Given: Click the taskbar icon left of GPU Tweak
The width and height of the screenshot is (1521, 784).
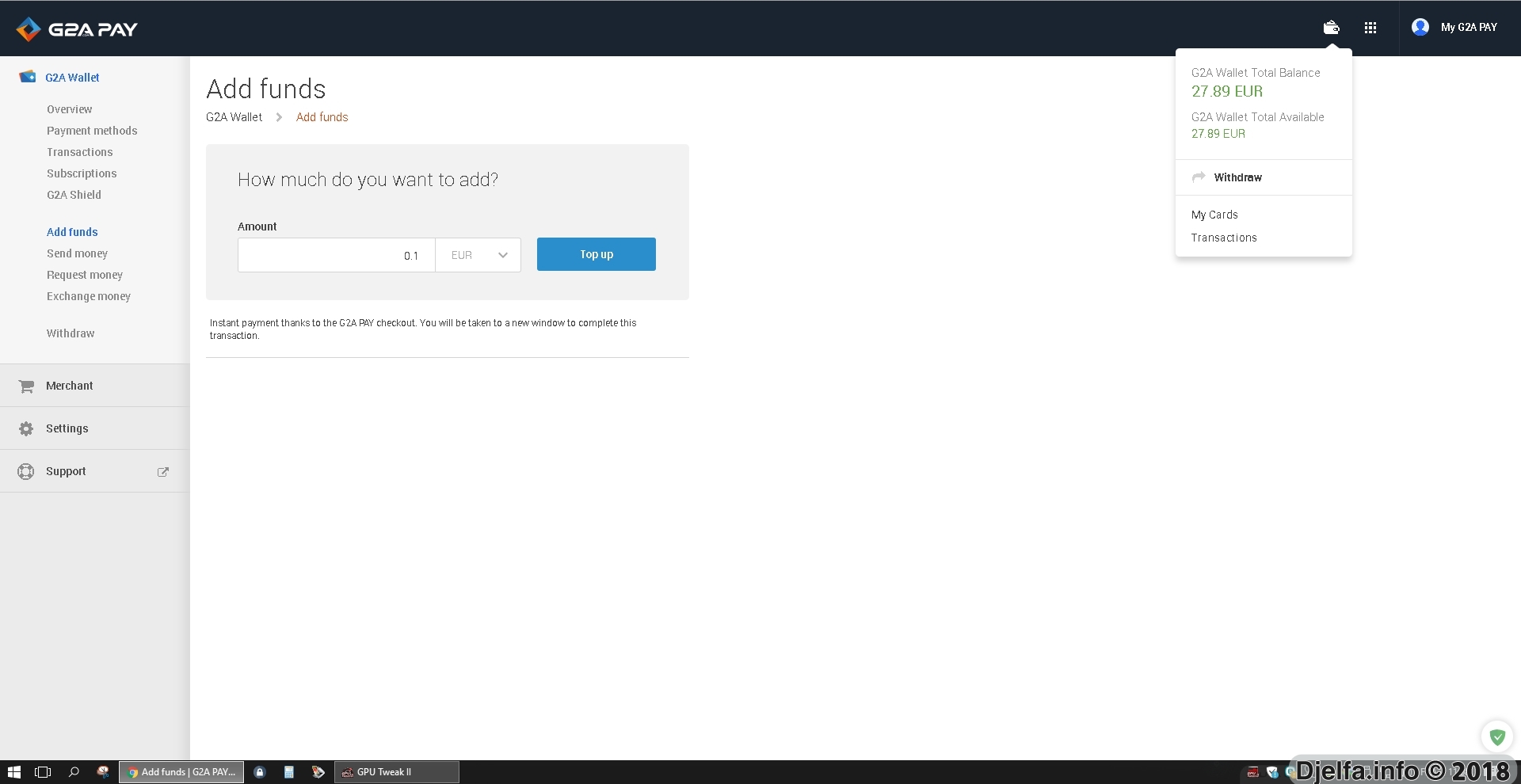Looking at the screenshot, I should (318, 772).
